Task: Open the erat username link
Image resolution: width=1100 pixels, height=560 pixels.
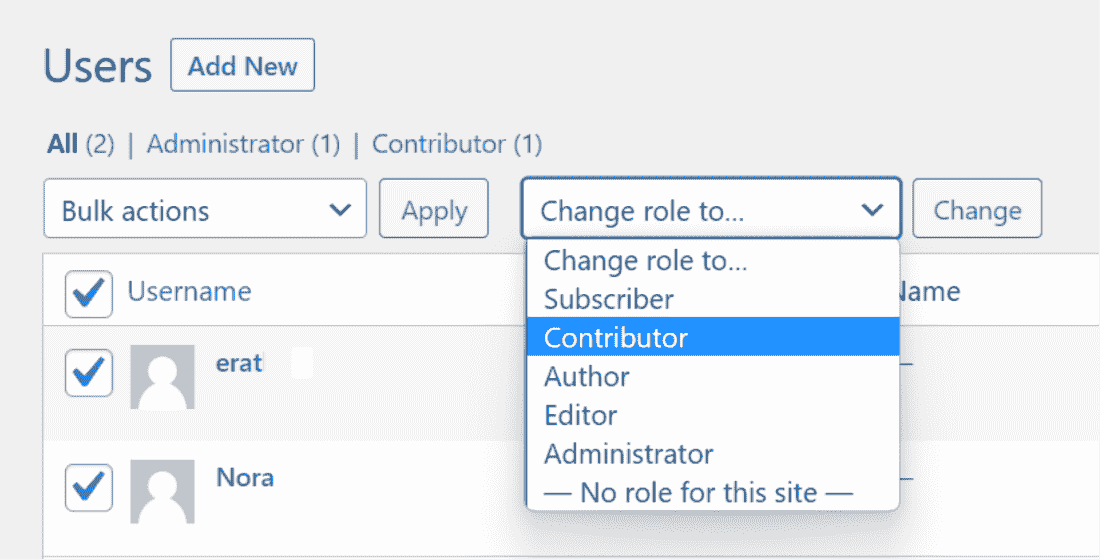Action: point(239,362)
